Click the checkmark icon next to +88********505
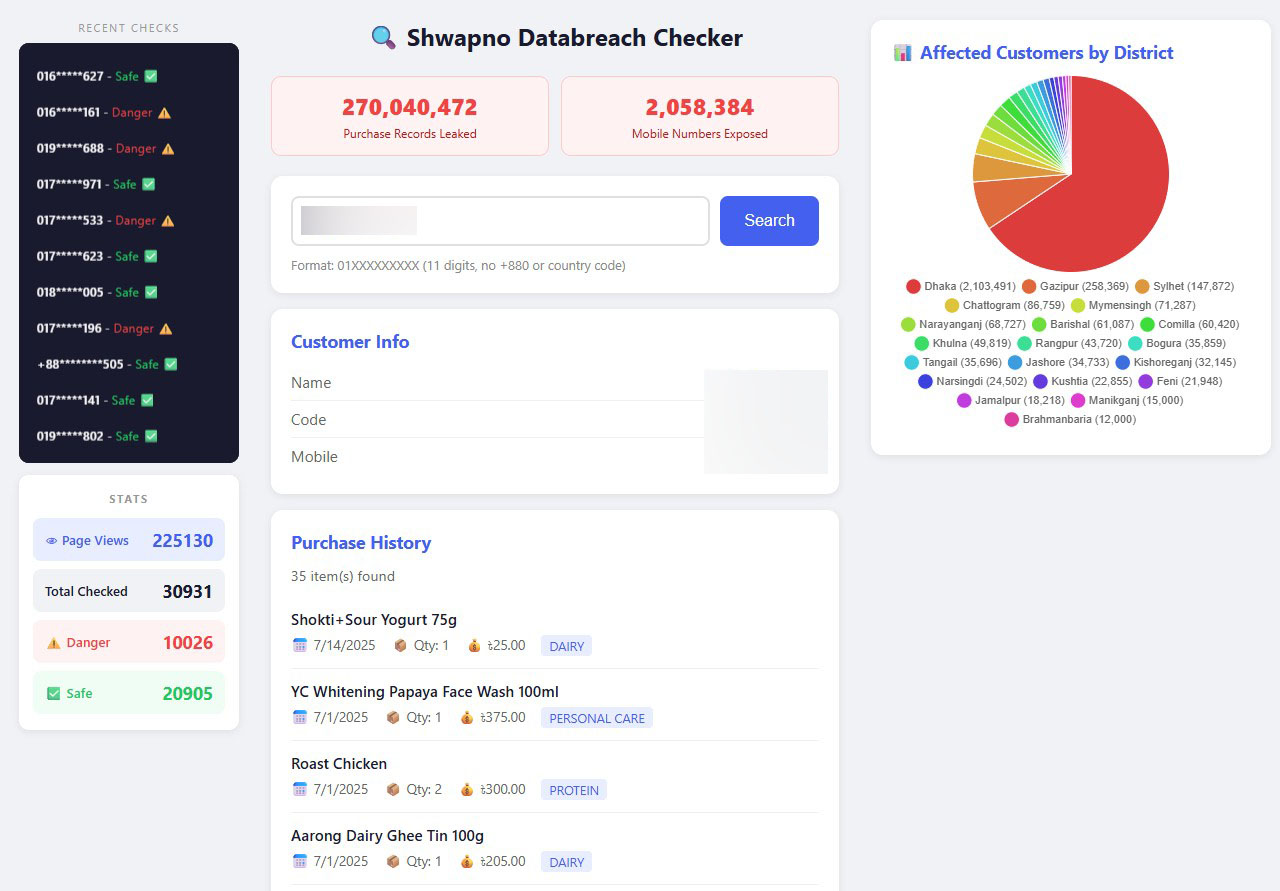This screenshot has height=891, width=1280. click(171, 364)
